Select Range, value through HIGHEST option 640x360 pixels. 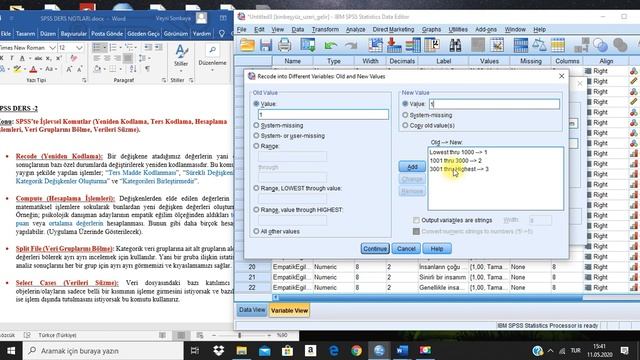pyautogui.click(x=256, y=209)
